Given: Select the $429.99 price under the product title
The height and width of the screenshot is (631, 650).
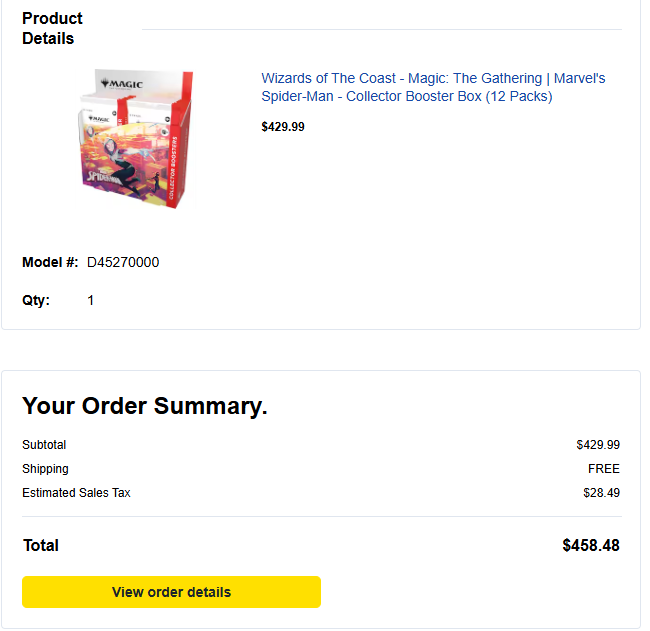Looking at the screenshot, I should coord(283,127).
